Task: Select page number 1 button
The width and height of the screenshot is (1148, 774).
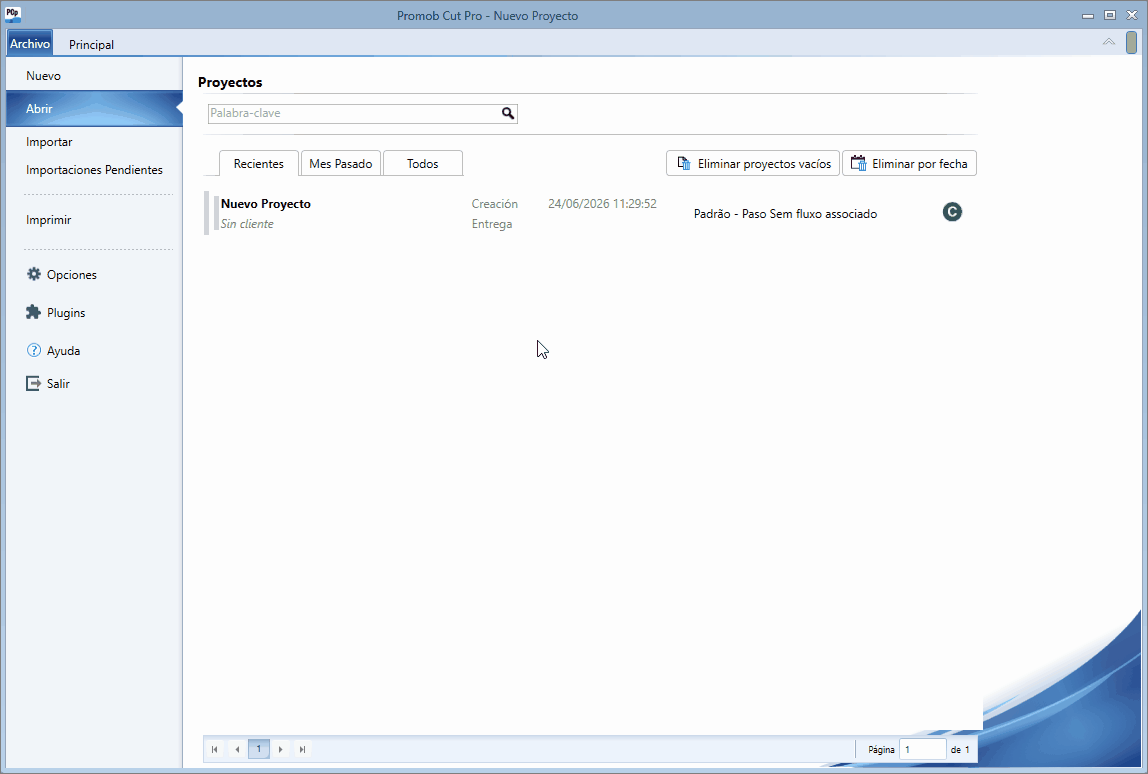Action: coord(258,749)
